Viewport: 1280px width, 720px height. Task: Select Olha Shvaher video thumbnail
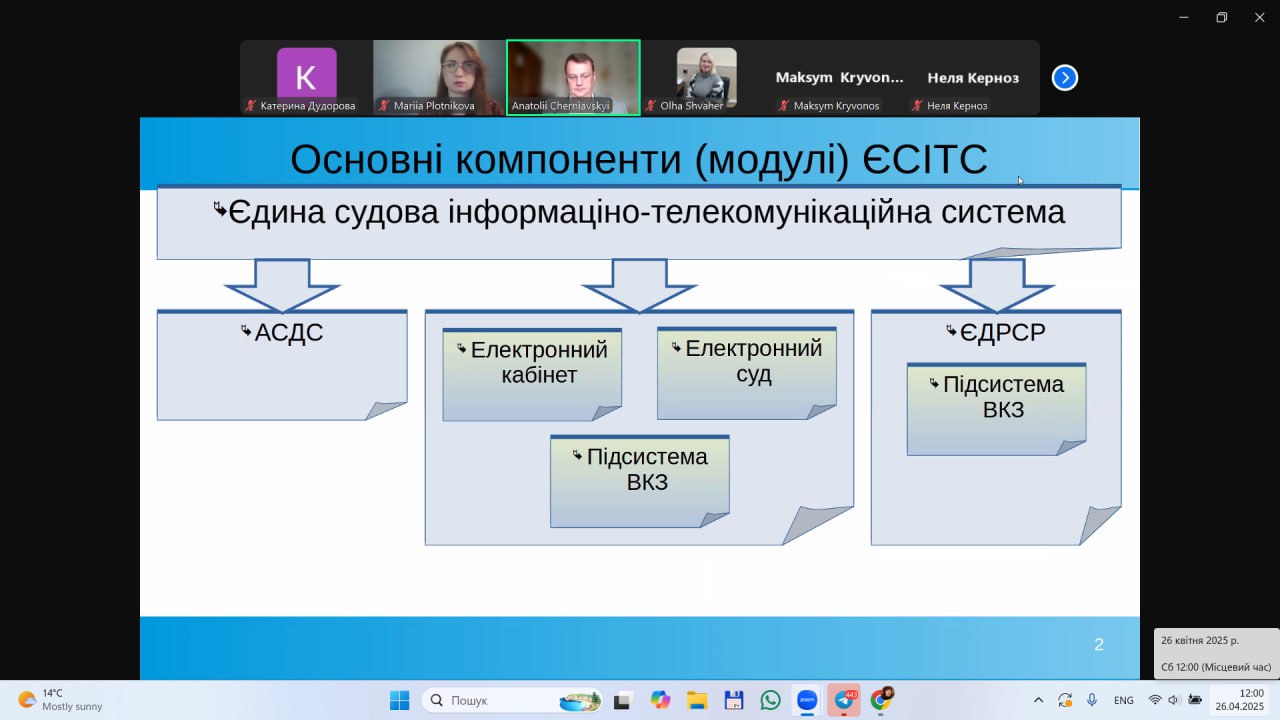click(706, 78)
